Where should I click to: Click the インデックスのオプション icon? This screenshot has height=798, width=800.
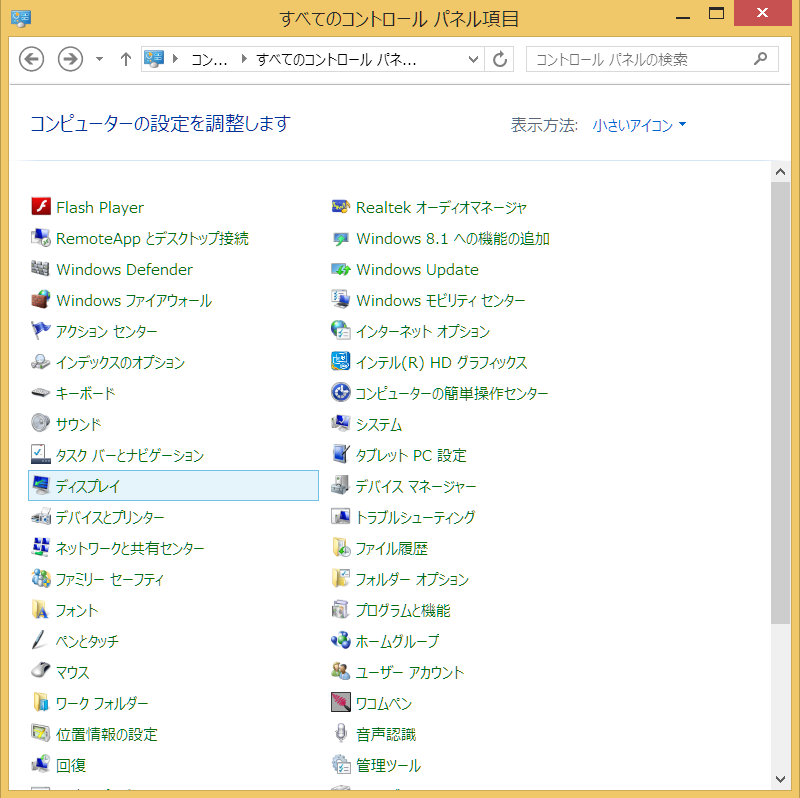(x=41, y=362)
